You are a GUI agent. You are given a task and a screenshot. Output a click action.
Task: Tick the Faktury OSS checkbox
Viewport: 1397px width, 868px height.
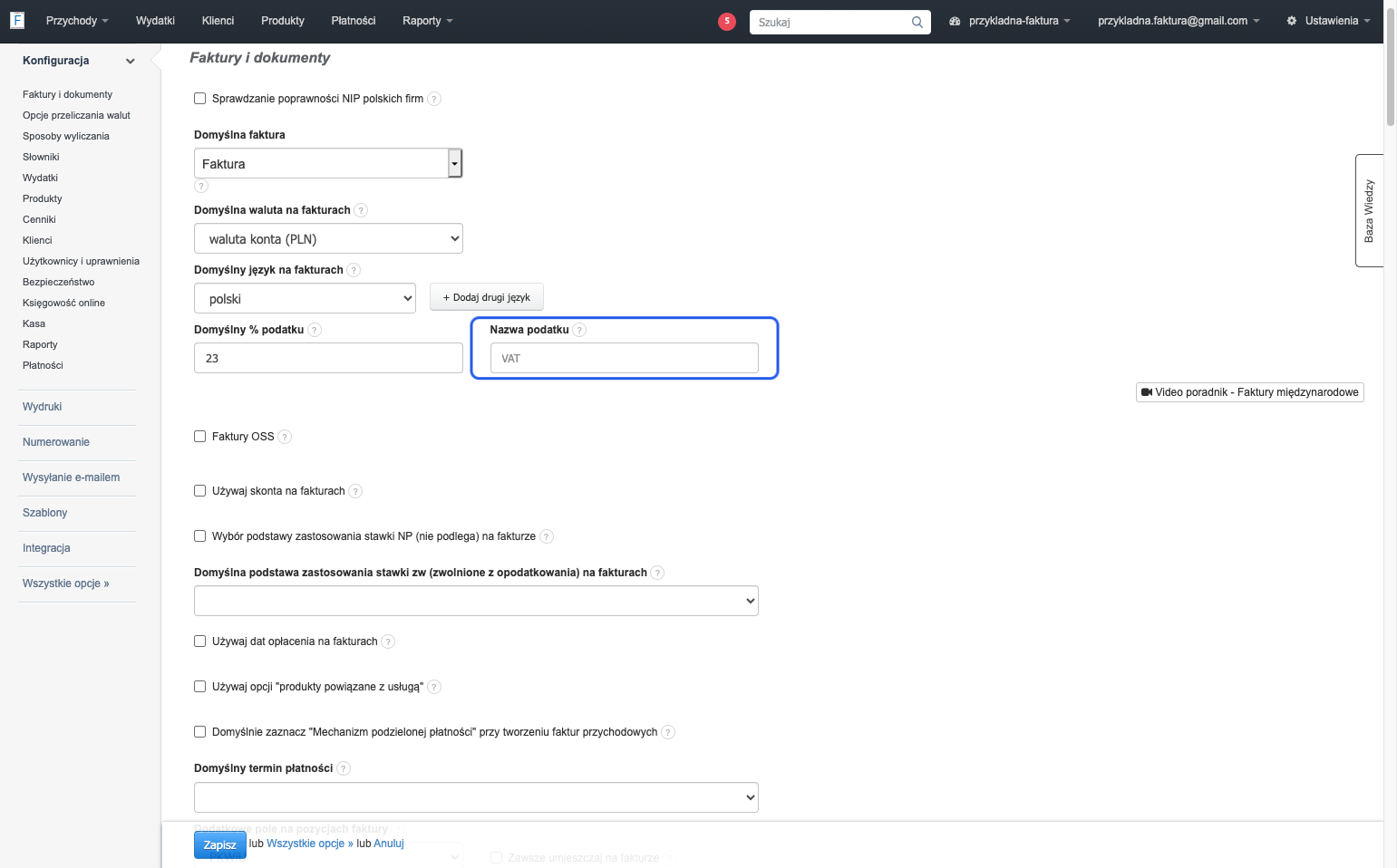point(200,437)
